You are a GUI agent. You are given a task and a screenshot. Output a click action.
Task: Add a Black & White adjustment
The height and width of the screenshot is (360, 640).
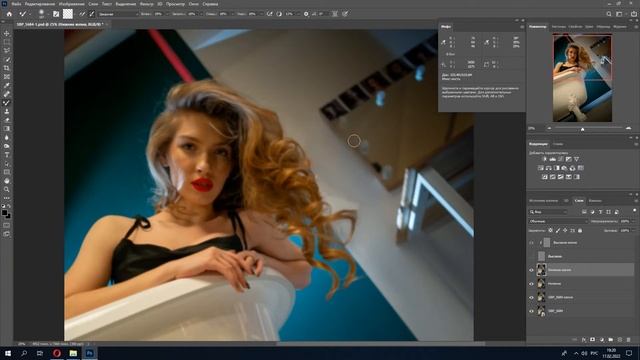point(556,168)
